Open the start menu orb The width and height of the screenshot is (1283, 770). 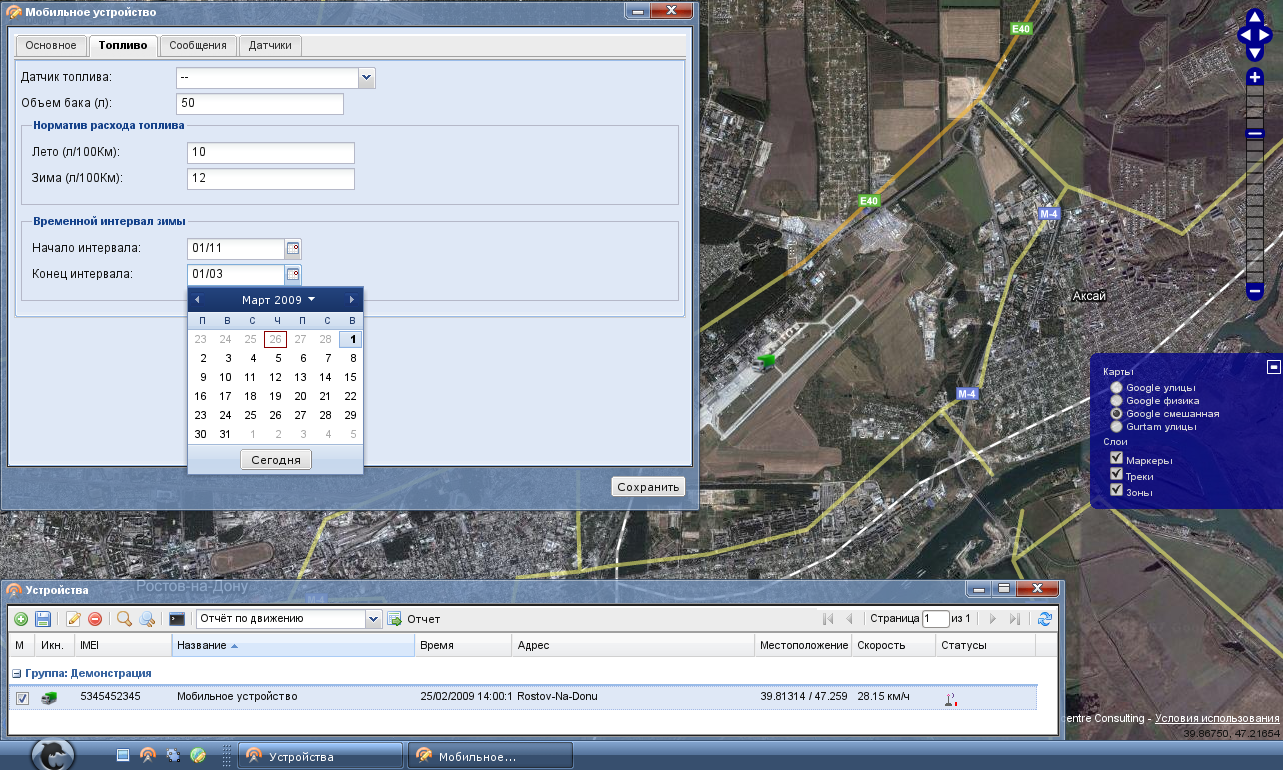click(55, 755)
